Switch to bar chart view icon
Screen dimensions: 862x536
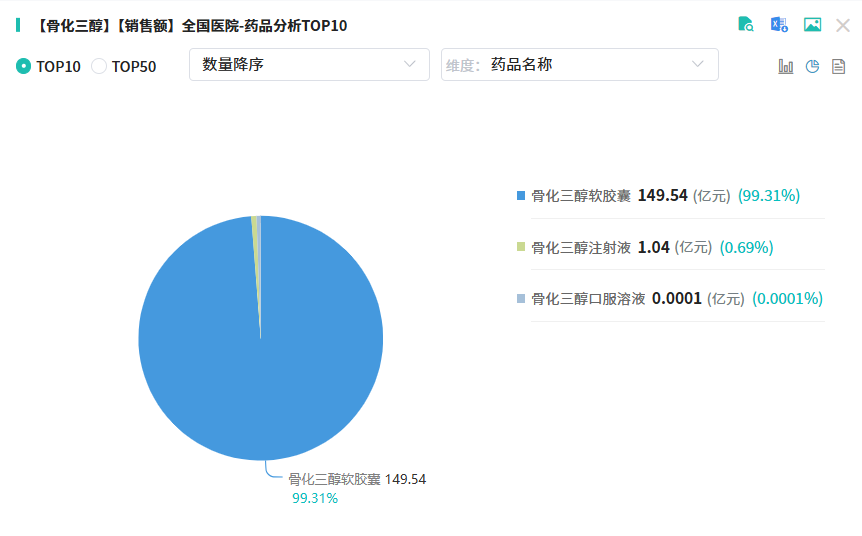click(x=786, y=67)
